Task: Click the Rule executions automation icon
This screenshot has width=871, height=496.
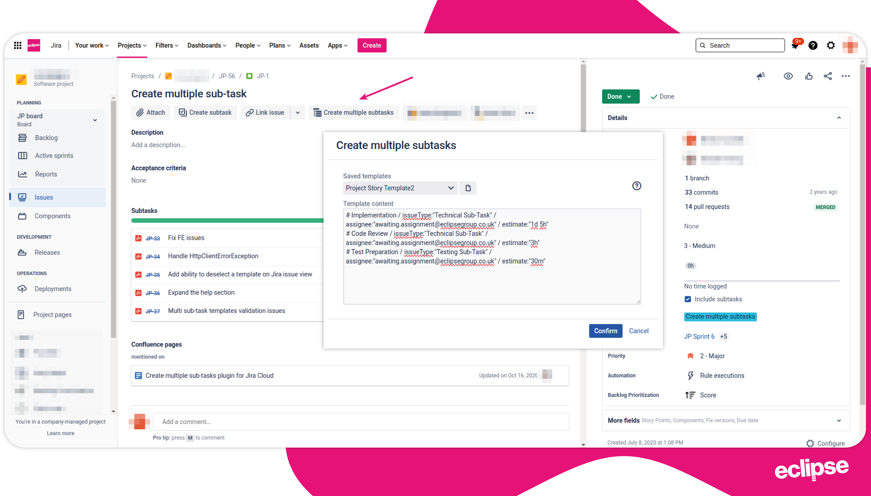Action: point(690,375)
